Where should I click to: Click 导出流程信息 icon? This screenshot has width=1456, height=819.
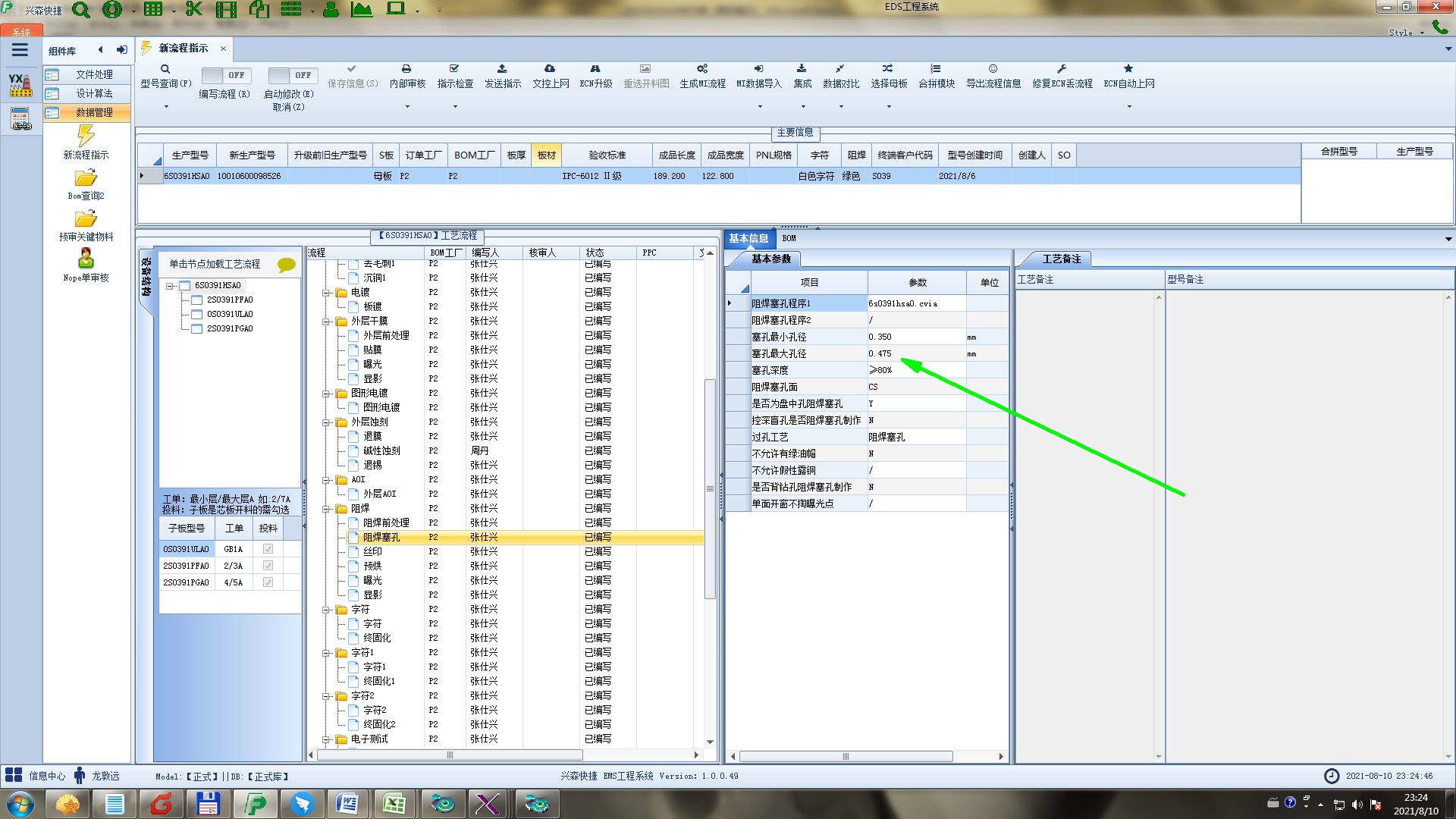(x=993, y=69)
